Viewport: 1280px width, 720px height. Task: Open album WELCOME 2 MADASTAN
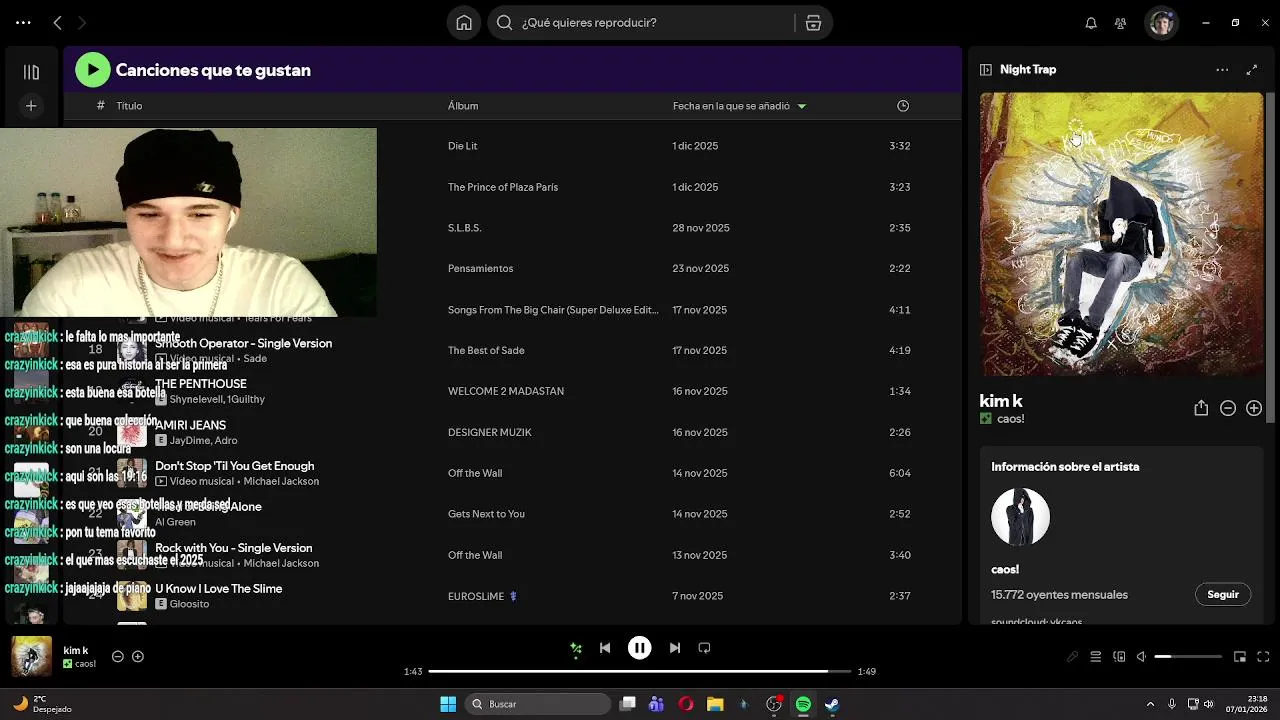pos(506,391)
